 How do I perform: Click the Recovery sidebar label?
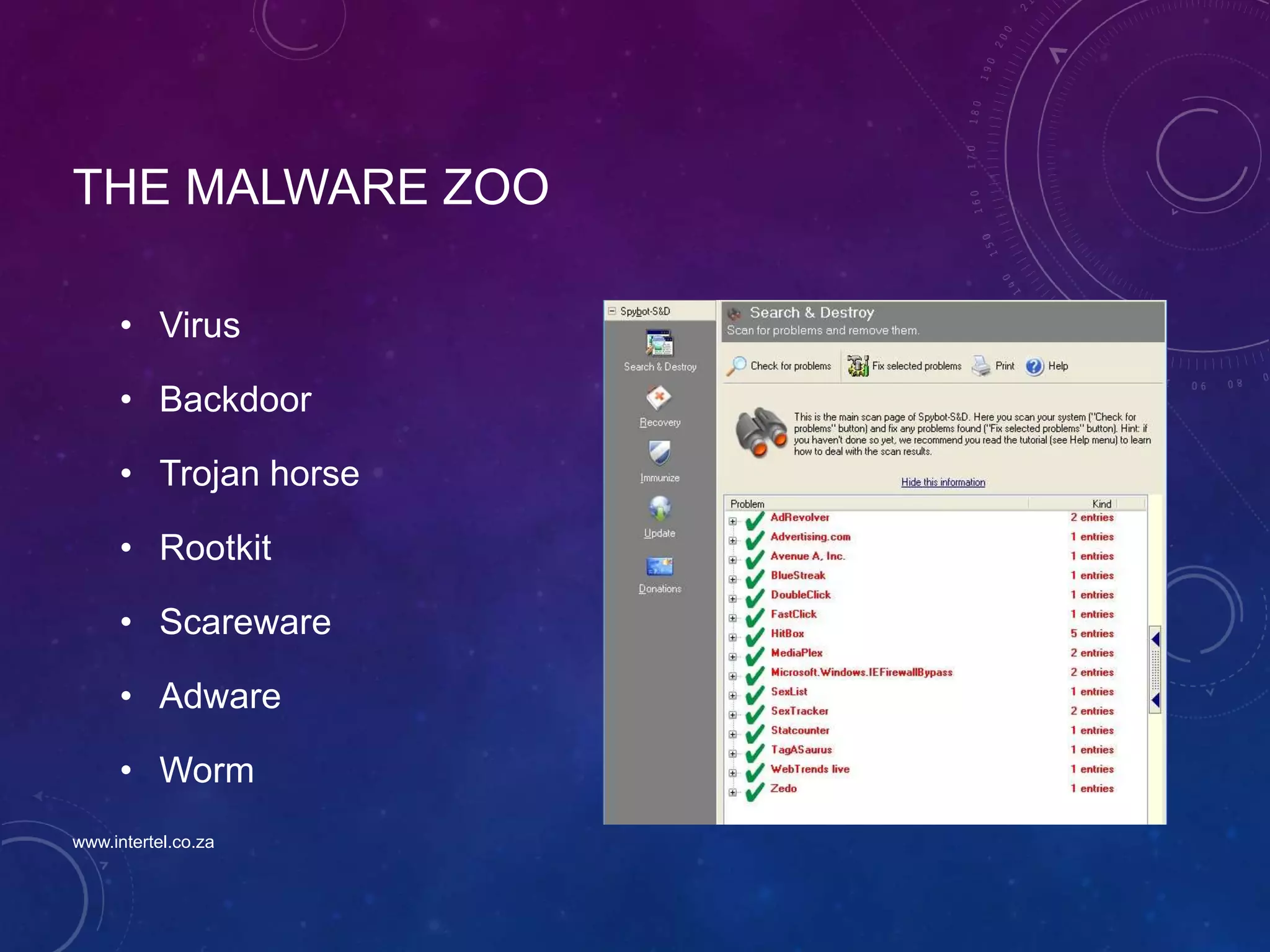tap(660, 422)
